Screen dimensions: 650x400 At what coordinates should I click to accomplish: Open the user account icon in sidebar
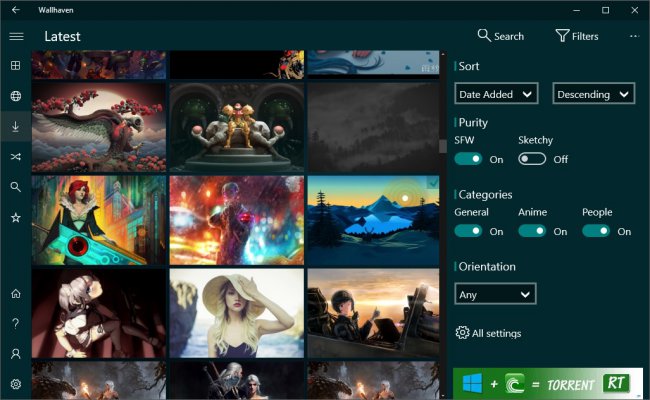click(16, 354)
